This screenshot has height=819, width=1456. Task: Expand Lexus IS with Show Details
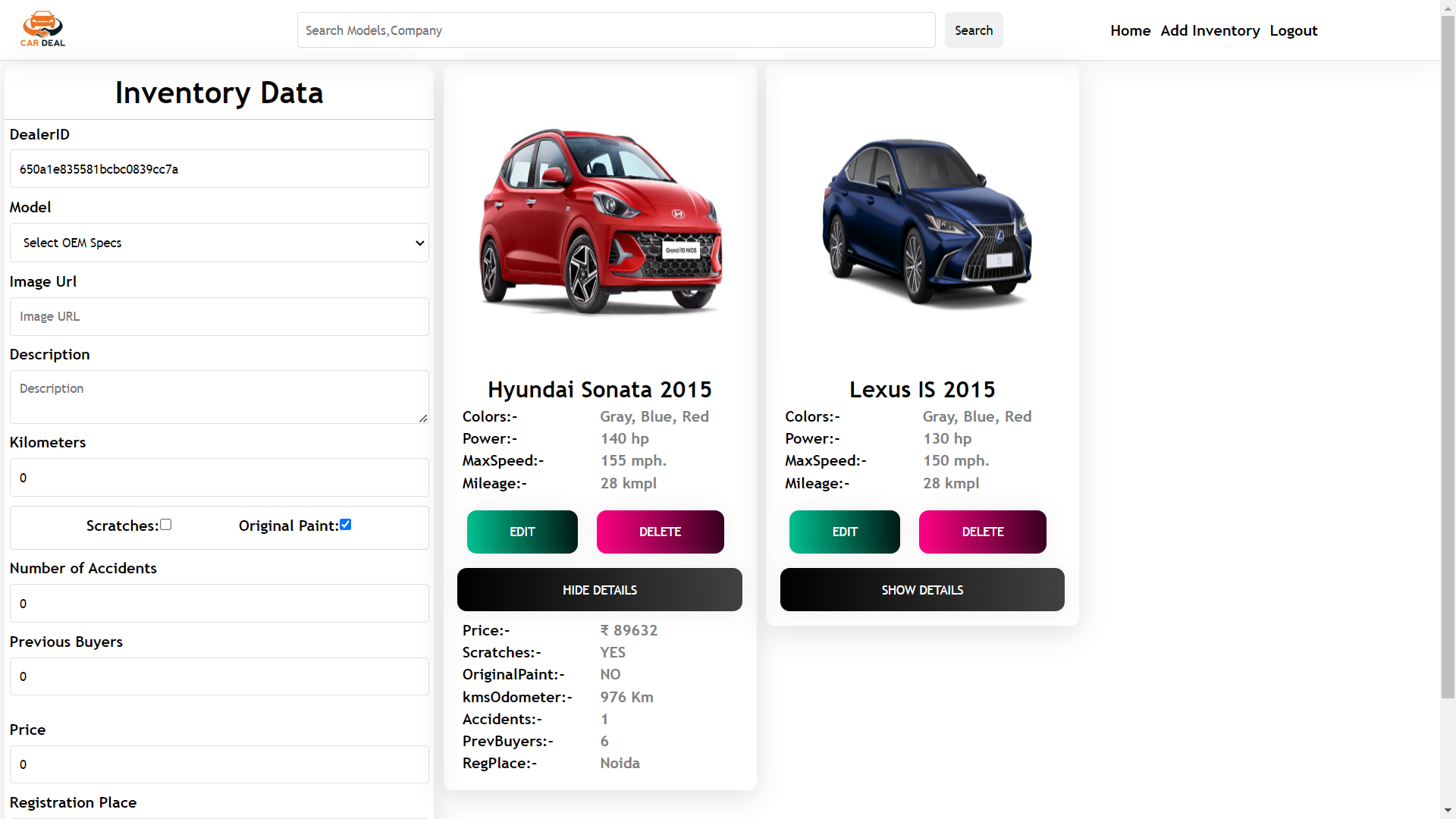922,590
